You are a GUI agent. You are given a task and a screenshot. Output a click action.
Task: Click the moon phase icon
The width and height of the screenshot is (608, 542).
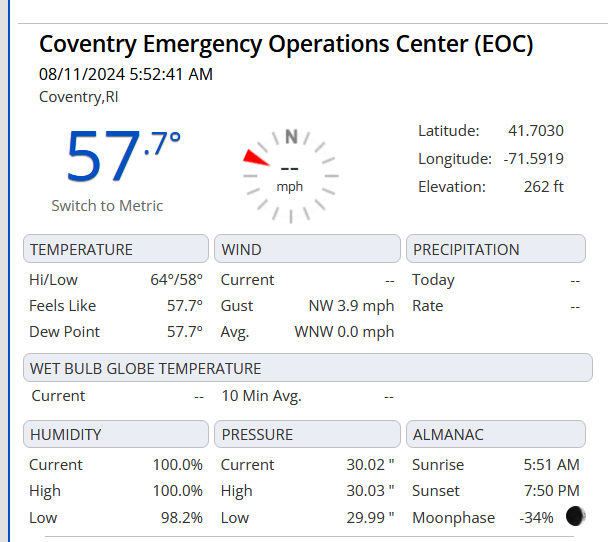tap(575, 516)
